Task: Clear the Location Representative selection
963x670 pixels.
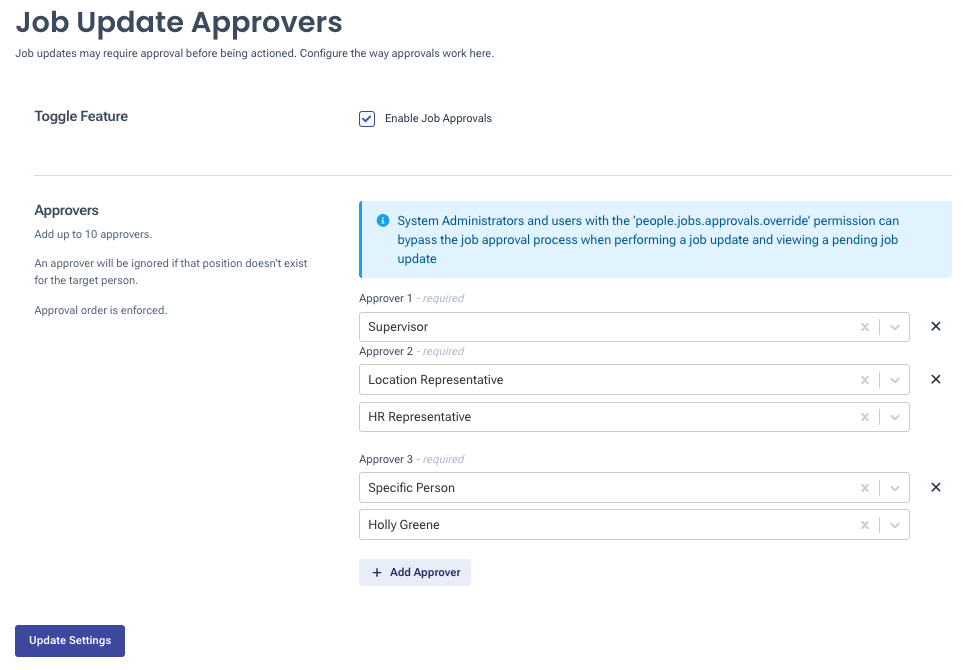Action: point(865,380)
